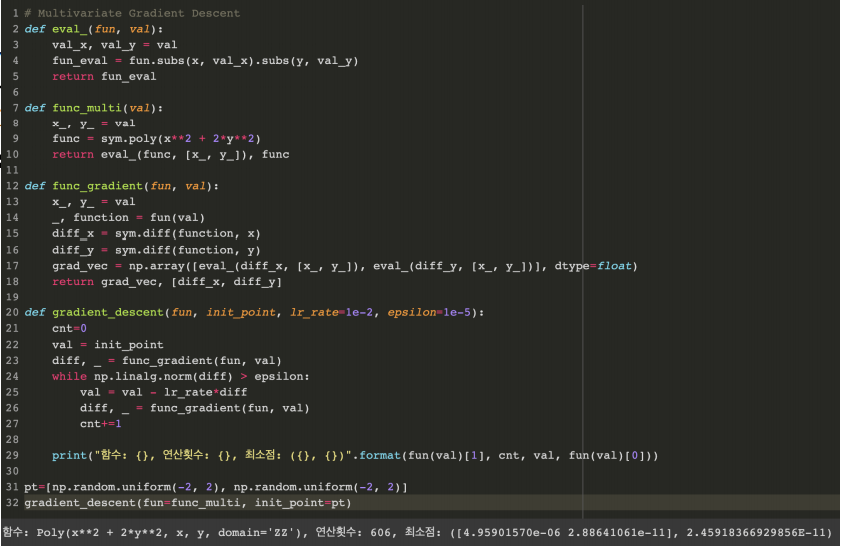Click 'val_x, val_y = val' on line 3
Viewport: 841px width, 547px height.
tap(115, 45)
